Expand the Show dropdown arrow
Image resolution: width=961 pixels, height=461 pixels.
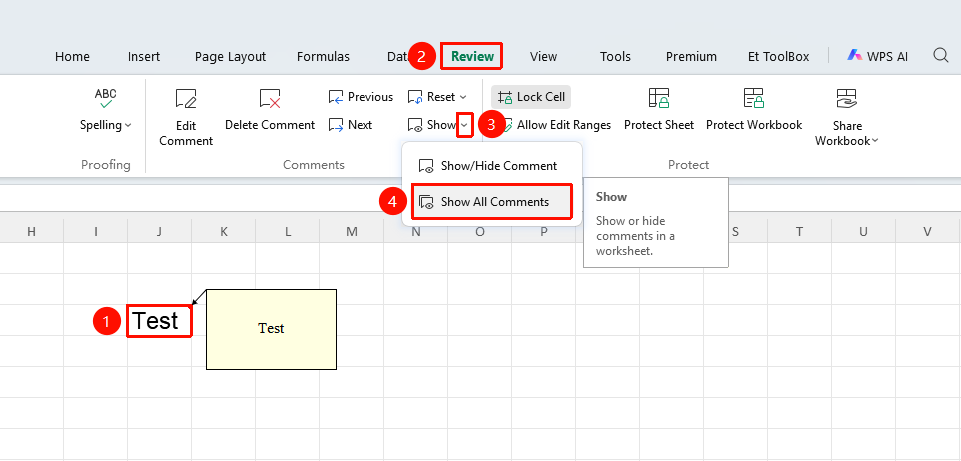[465, 125]
